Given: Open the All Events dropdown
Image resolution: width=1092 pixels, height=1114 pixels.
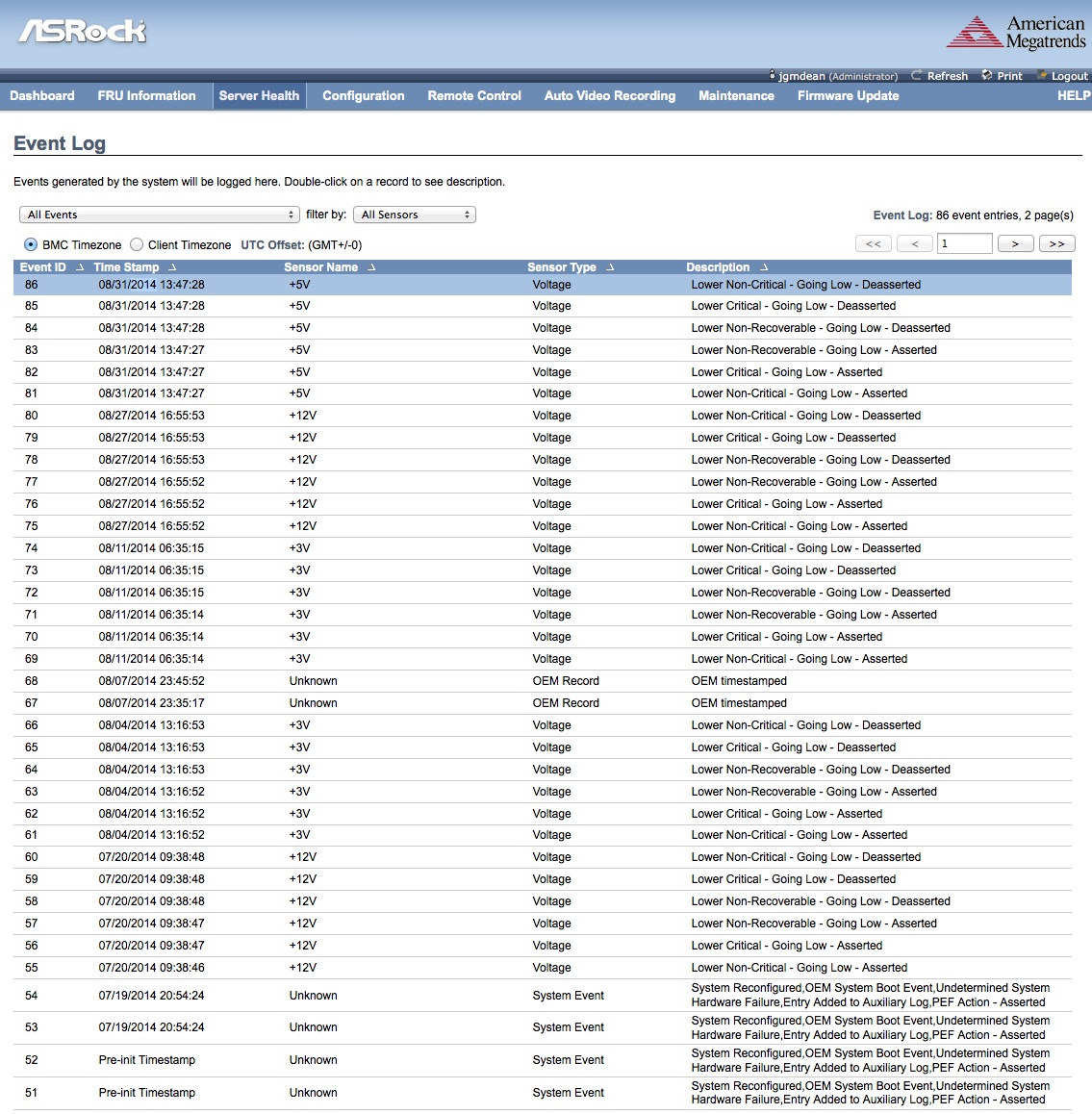Looking at the screenshot, I should click(159, 215).
